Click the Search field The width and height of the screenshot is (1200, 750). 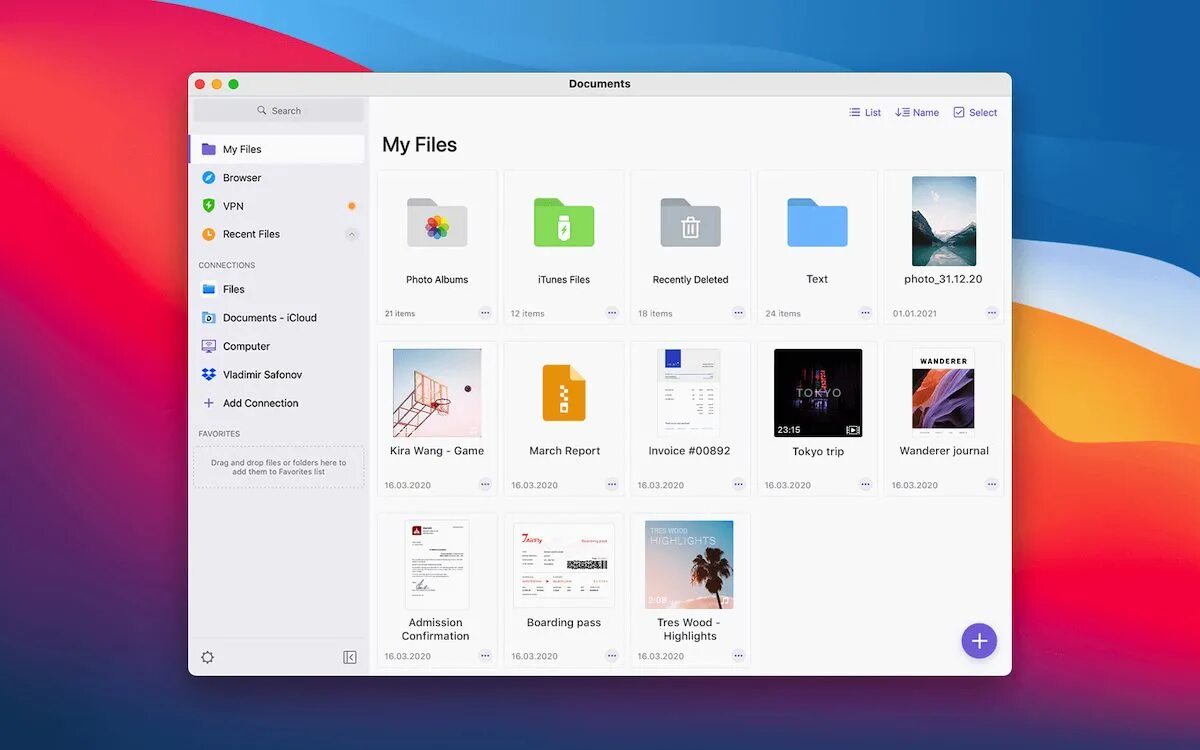279,110
